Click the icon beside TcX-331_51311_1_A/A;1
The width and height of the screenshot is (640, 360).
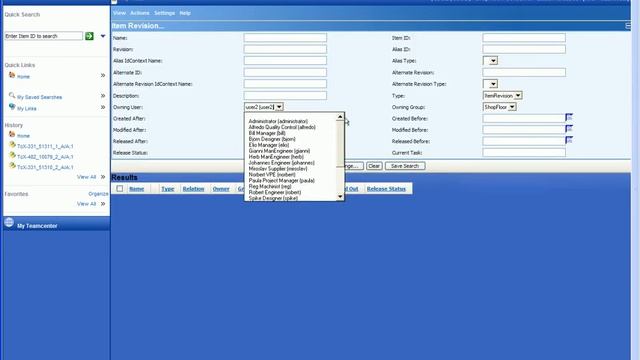click(x=12, y=145)
